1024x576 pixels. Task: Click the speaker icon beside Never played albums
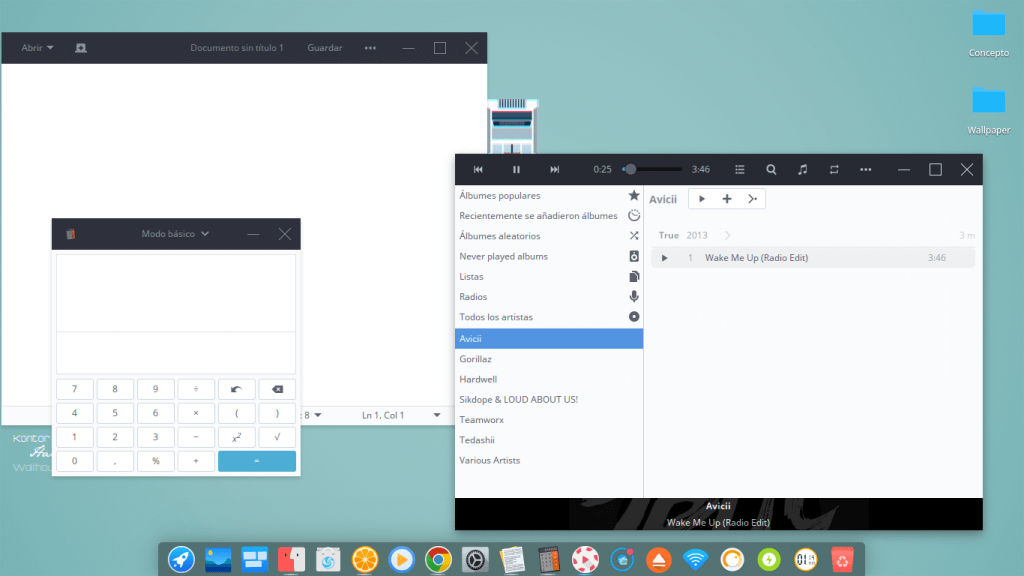pyautogui.click(x=633, y=256)
